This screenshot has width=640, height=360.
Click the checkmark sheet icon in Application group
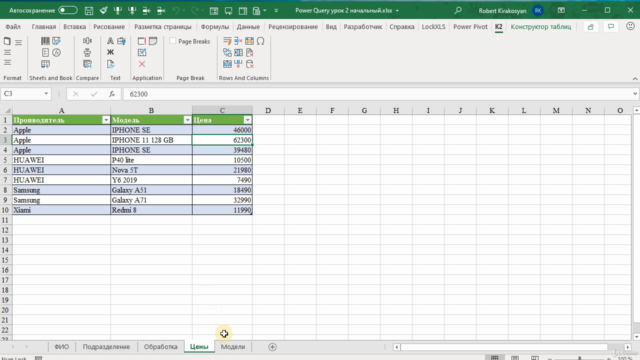[142, 52]
